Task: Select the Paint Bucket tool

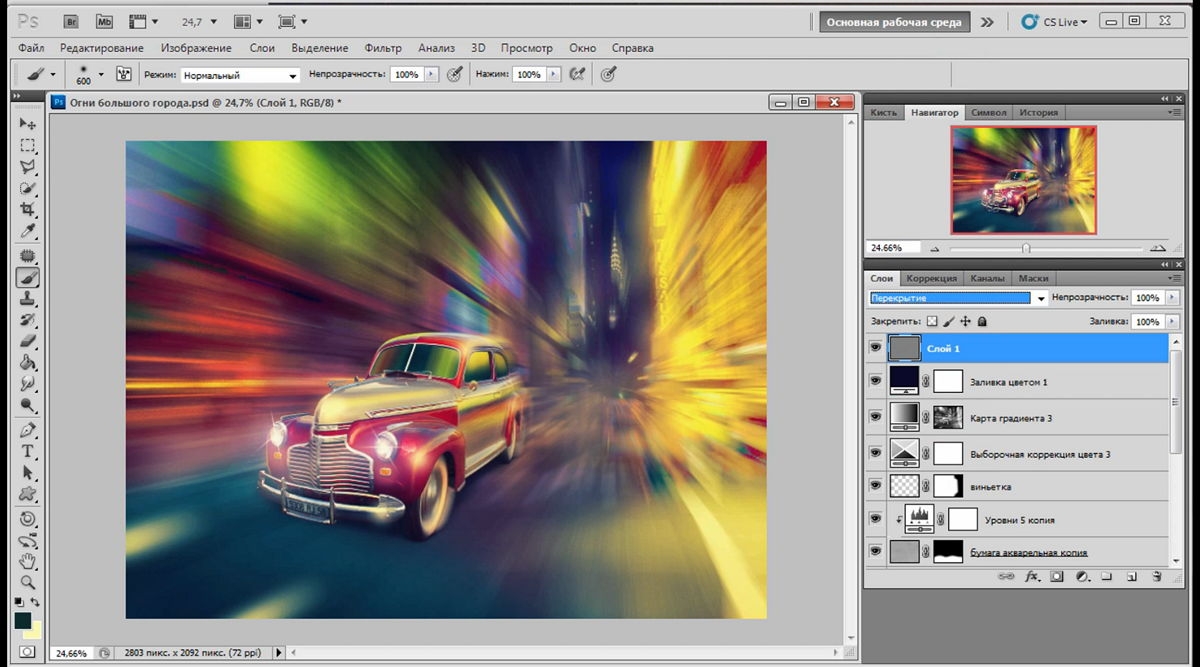Action: click(28, 362)
